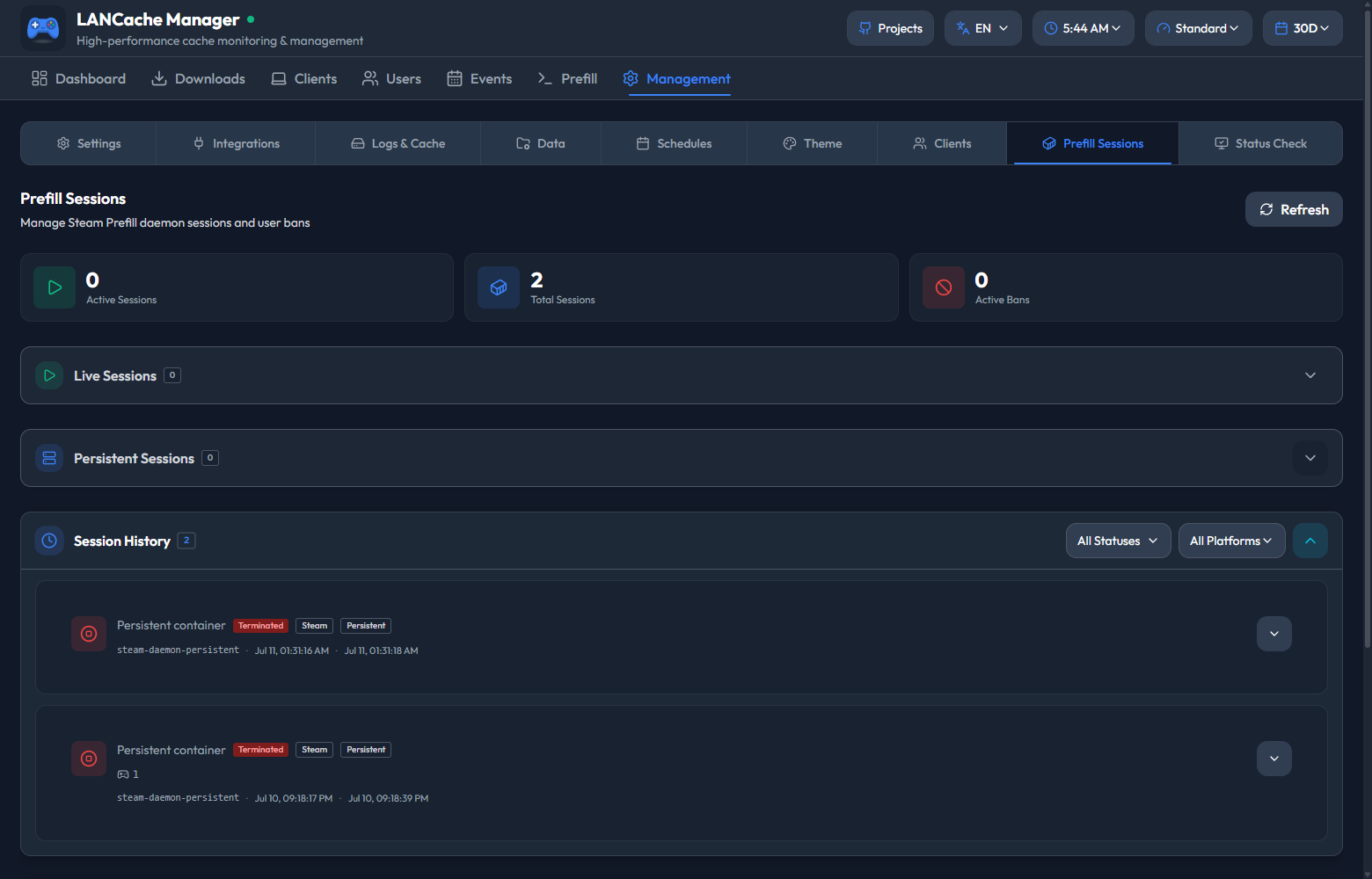
Task: Click the Active Sessions play icon
Action: (x=55, y=287)
